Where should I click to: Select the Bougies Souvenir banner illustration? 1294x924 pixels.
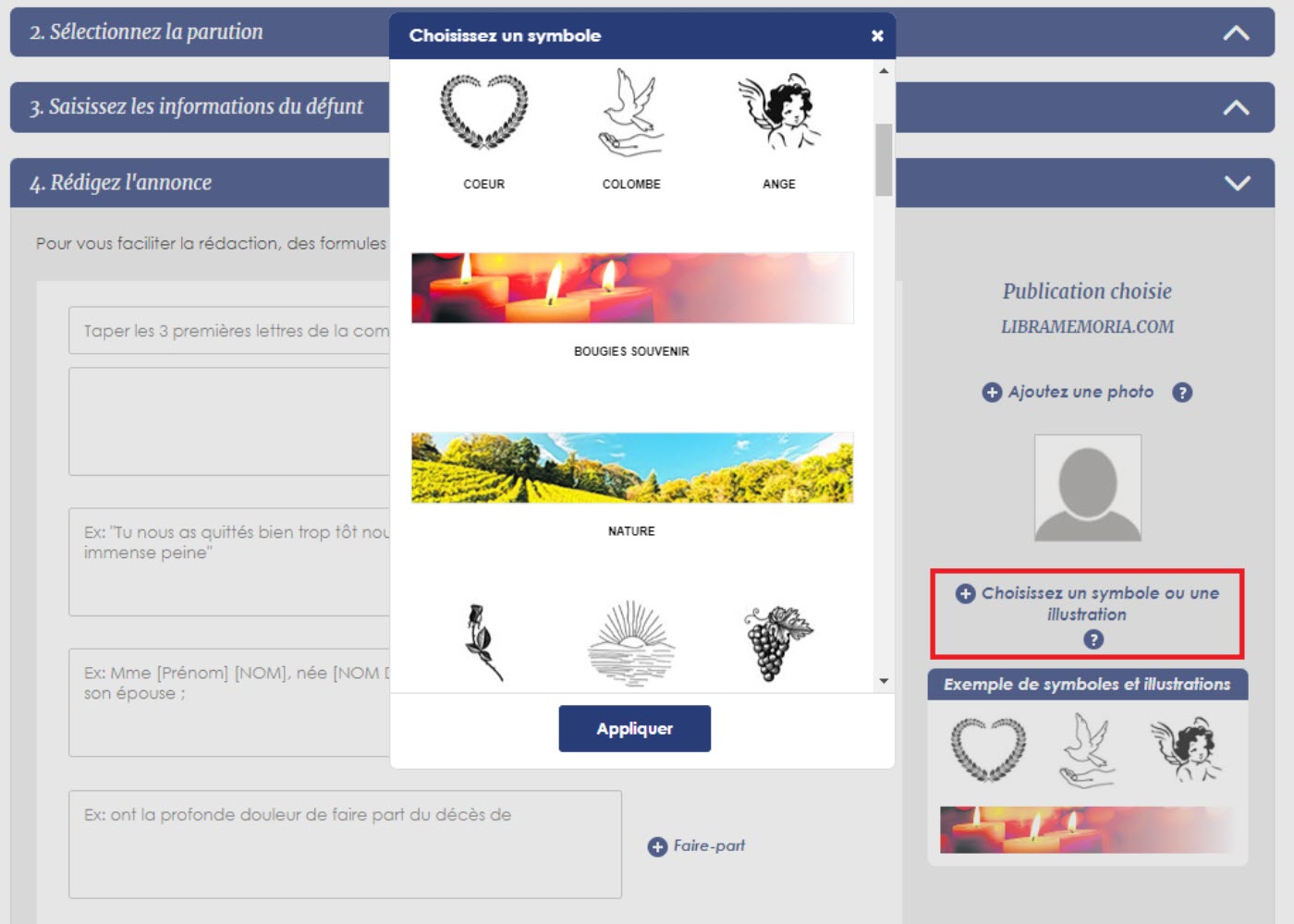coord(631,288)
